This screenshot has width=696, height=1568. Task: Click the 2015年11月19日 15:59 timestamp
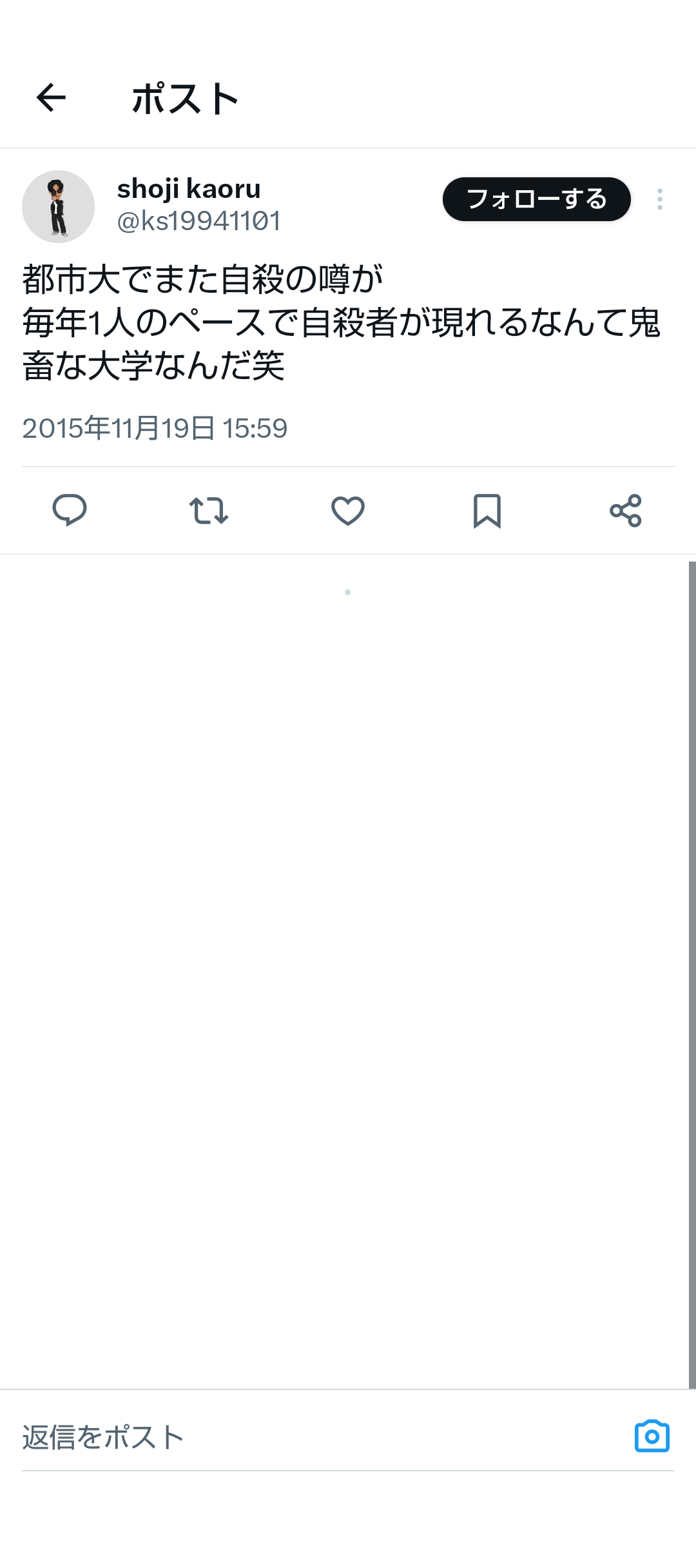[x=155, y=428]
